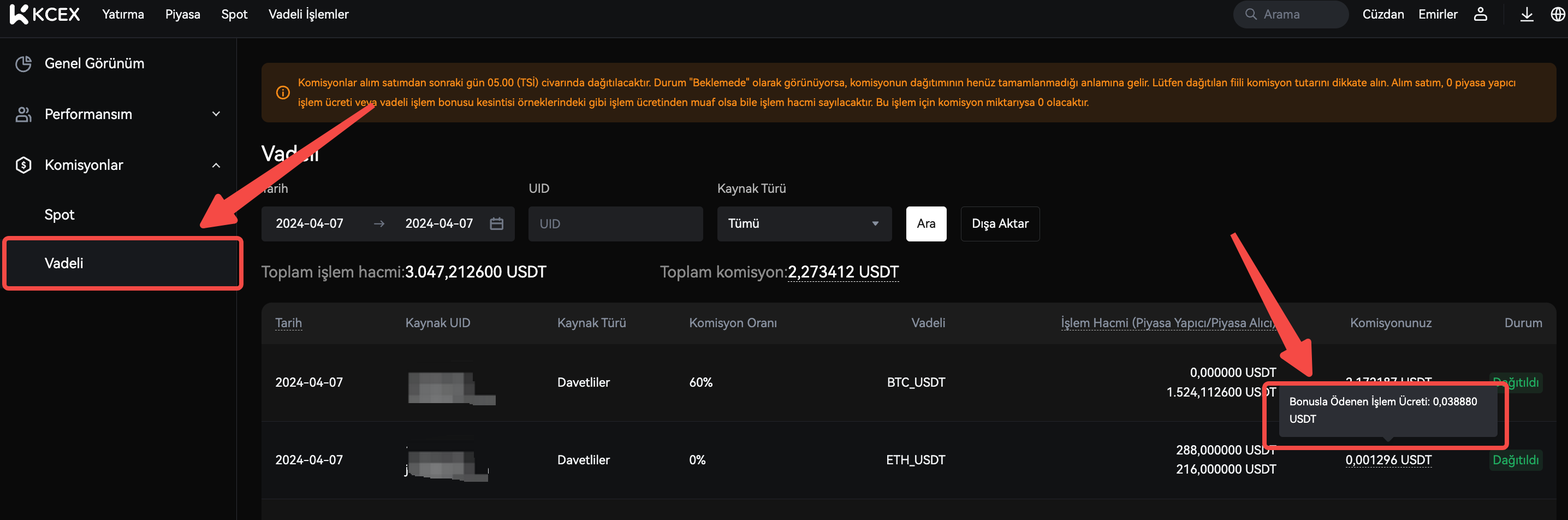Viewport: 1568px width, 520px height.
Task: Collapse the Komisyonlar sidebar section
Action: [x=216, y=165]
